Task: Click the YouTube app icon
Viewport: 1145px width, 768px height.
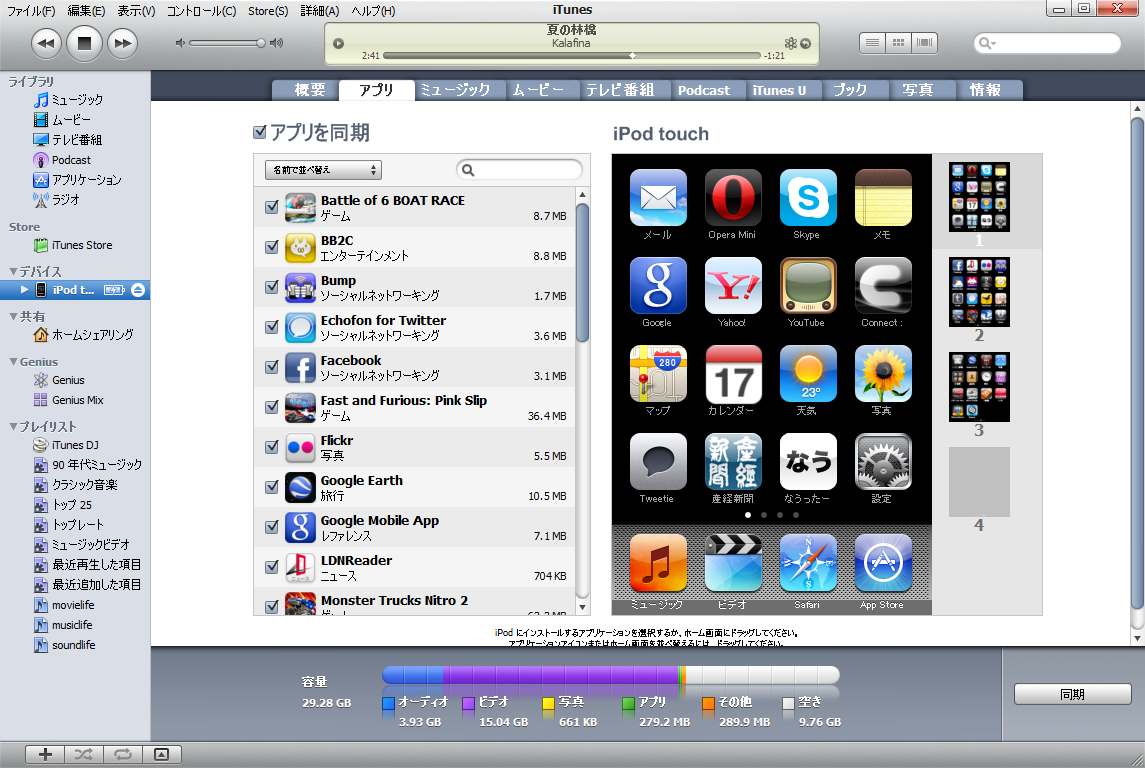Action: pos(808,285)
